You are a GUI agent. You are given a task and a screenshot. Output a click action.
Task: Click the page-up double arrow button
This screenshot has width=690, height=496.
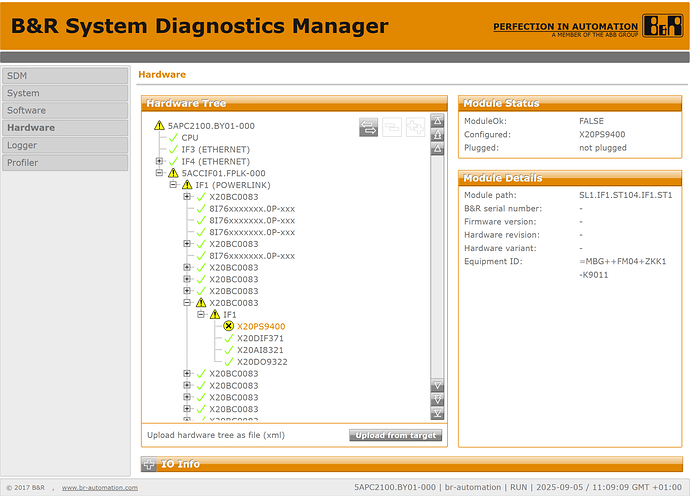point(437,135)
